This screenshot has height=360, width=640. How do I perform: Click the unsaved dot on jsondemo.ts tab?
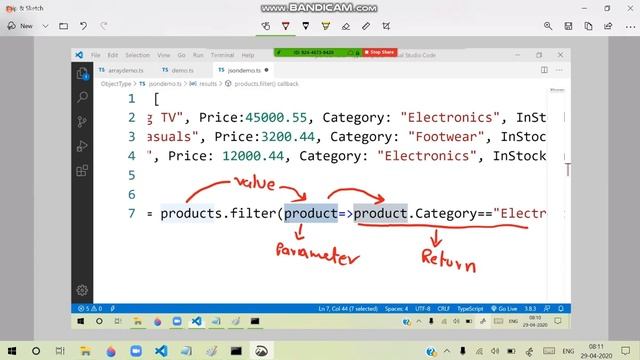267,70
